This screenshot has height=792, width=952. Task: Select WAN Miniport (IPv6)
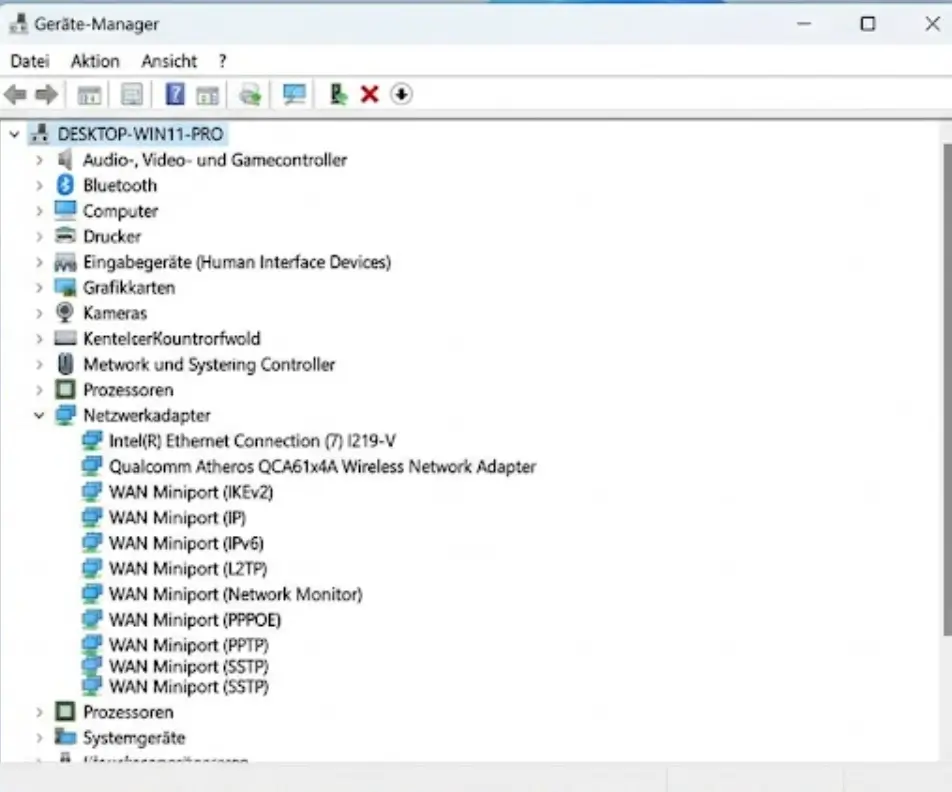coord(186,543)
